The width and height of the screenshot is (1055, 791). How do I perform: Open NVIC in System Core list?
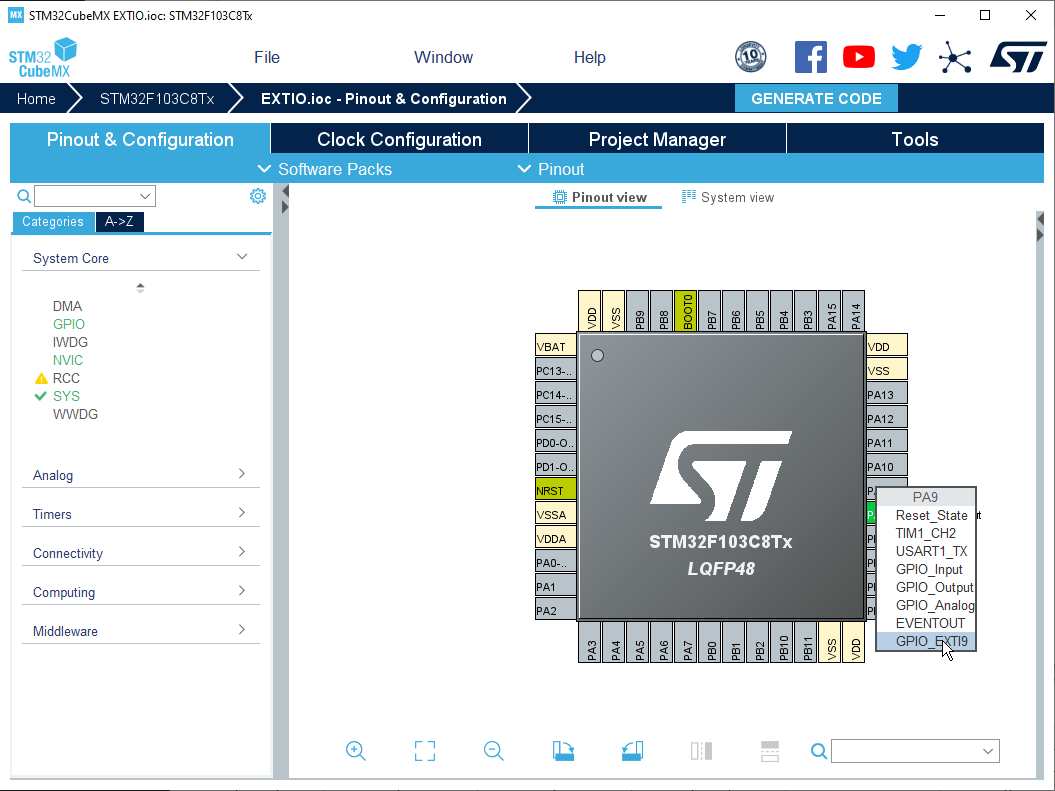pos(68,360)
